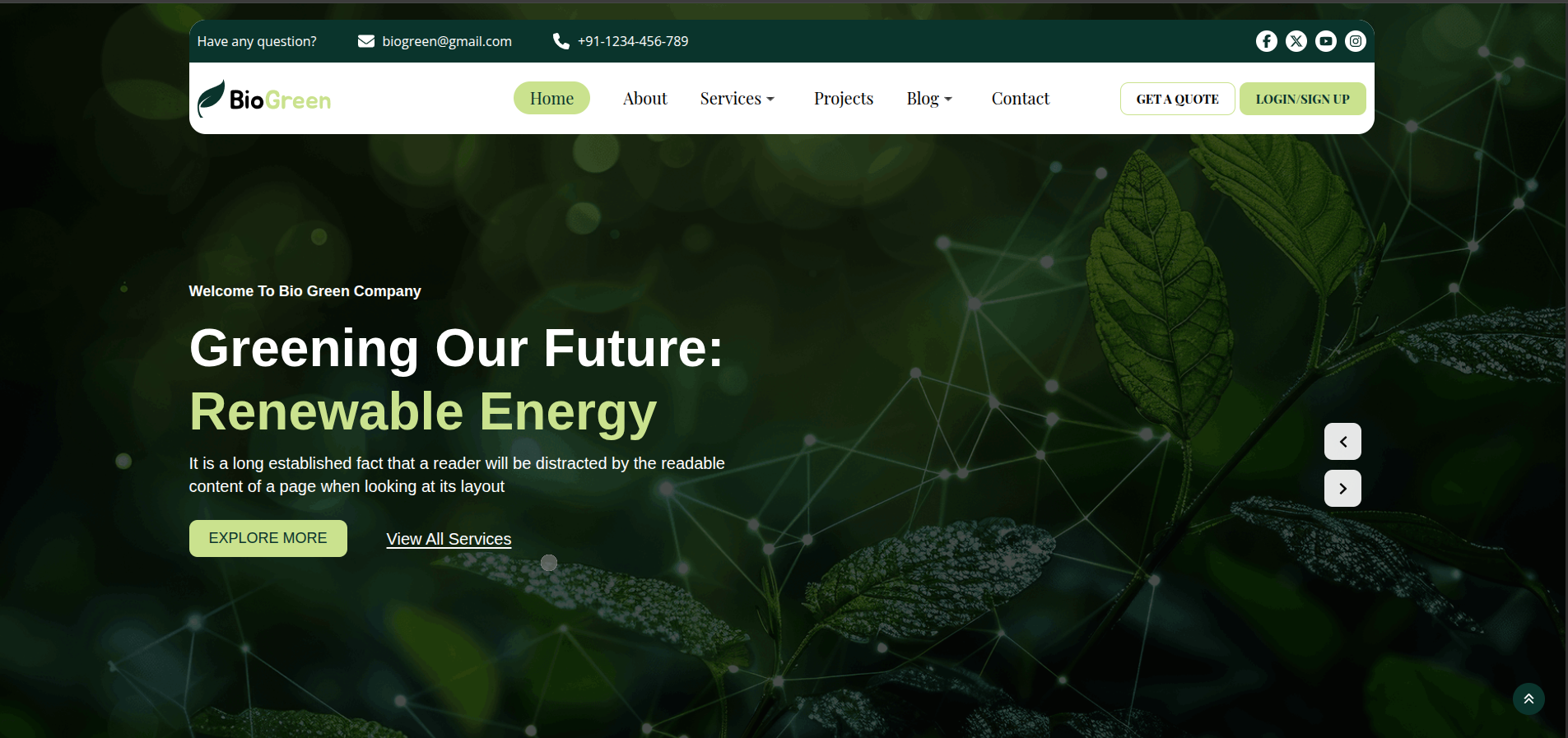Image resolution: width=1568 pixels, height=738 pixels.
Task: Click the scroll-to-top double chevron button
Action: click(x=1528, y=699)
